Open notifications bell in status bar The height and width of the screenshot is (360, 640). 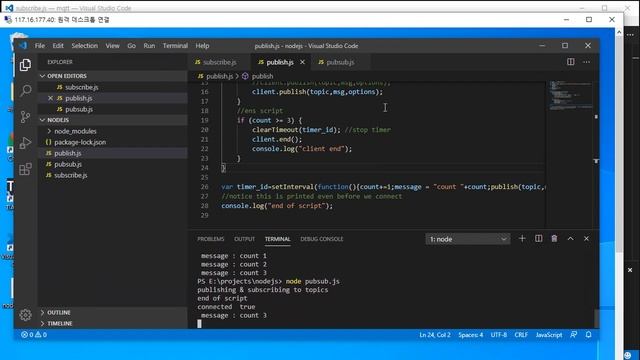tap(589, 335)
